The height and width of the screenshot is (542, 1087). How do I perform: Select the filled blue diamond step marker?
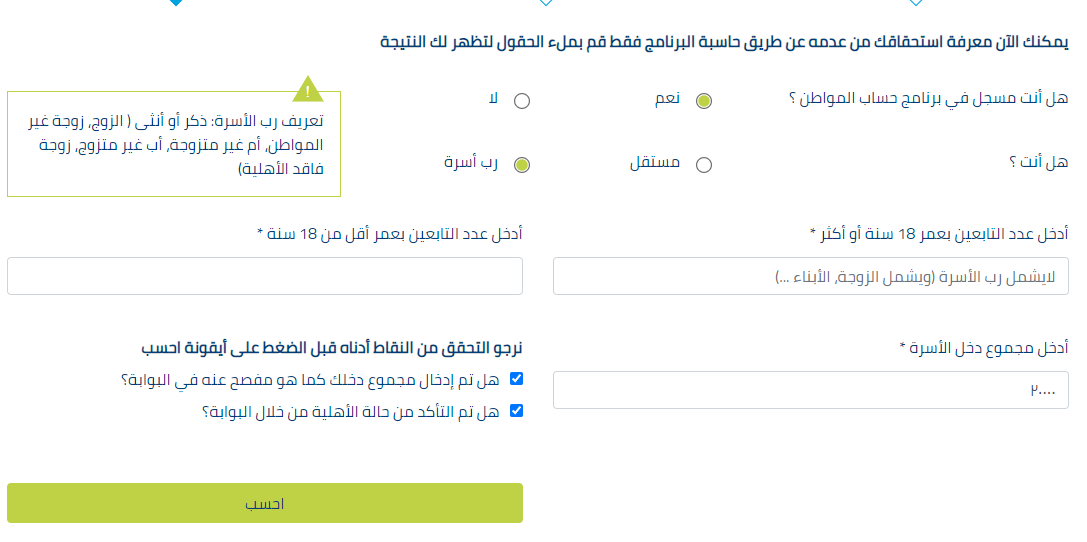[x=176, y=2]
